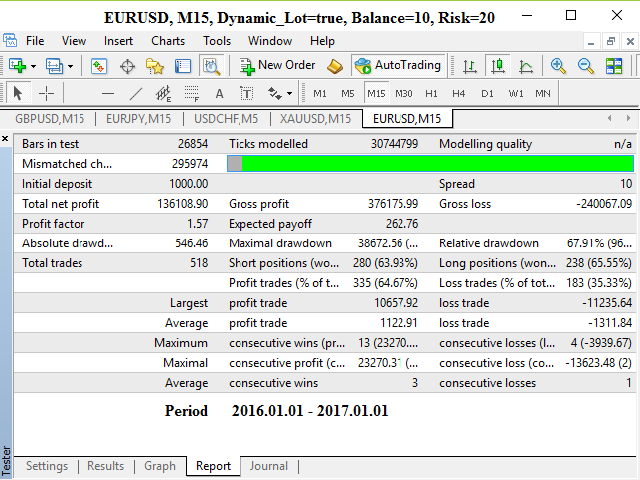This screenshot has height=480, width=640.
Task: Open the tester Results tab
Action: (105, 466)
